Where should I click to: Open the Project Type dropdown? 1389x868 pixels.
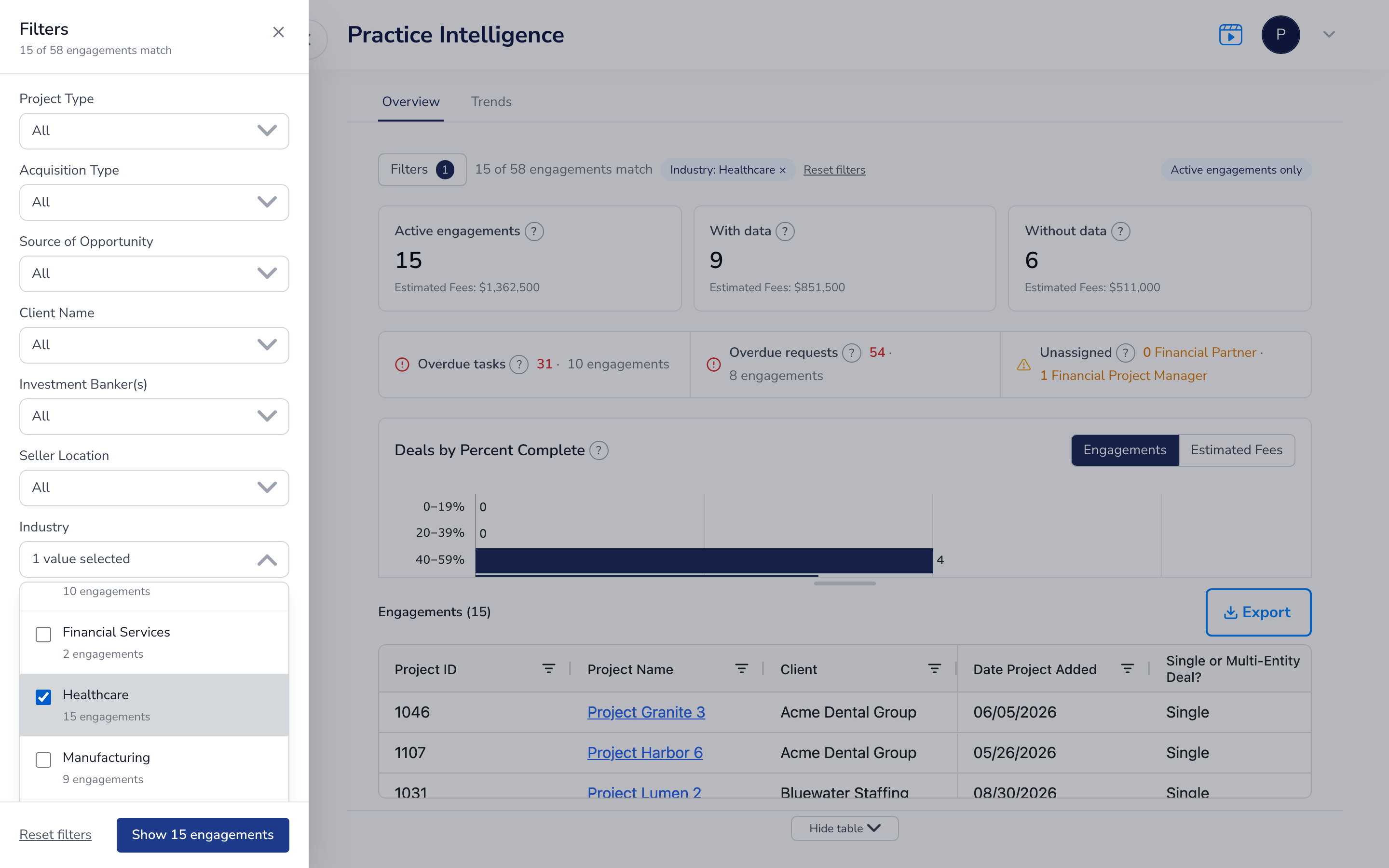pyautogui.click(x=154, y=131)
